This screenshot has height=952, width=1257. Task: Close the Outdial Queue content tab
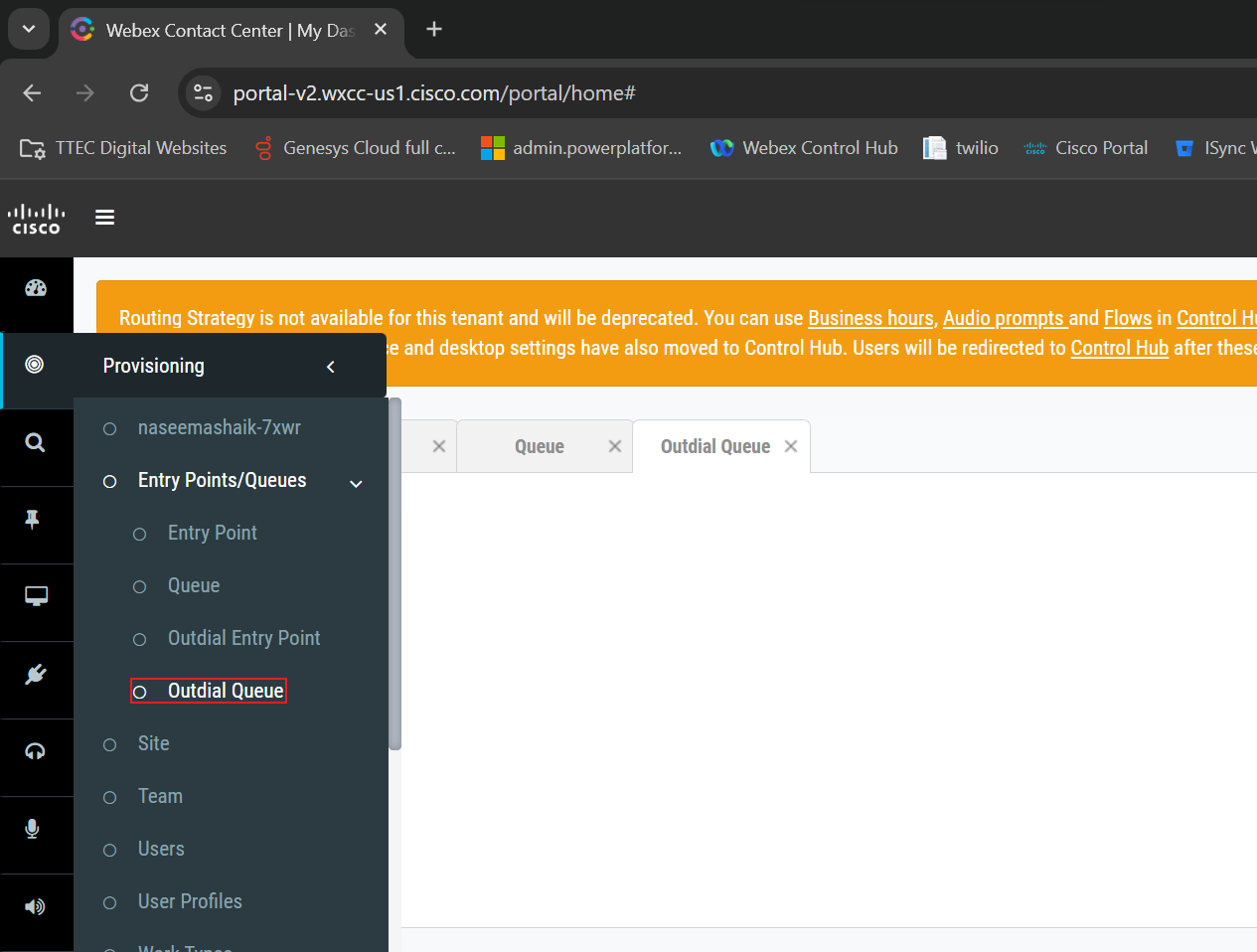(791, 446)
